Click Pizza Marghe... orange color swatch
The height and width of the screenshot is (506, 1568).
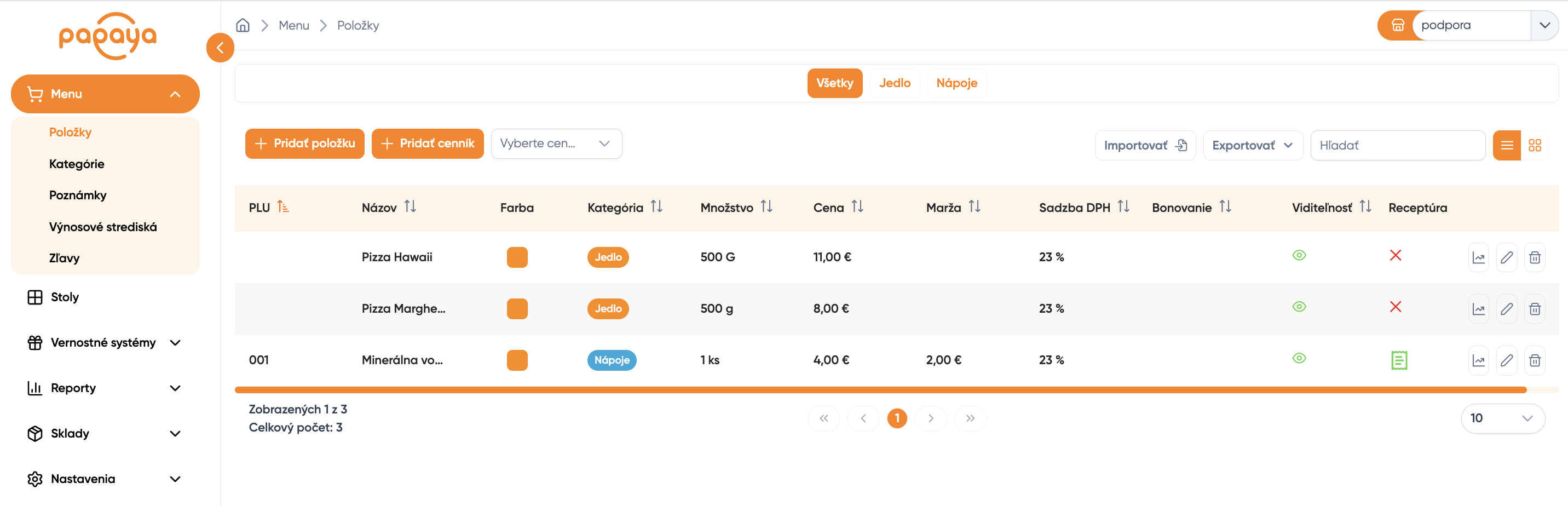[517, 309]
